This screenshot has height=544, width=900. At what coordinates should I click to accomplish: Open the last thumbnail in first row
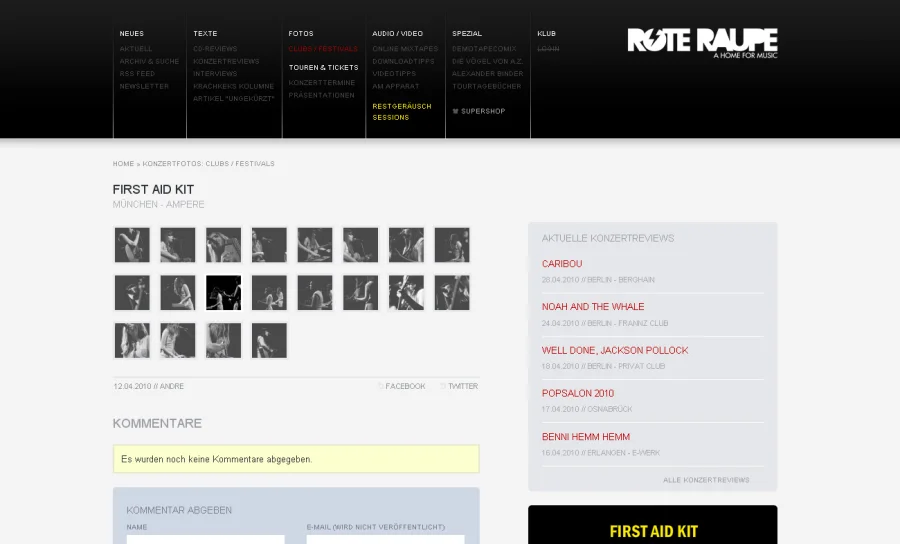pos(452,245)
